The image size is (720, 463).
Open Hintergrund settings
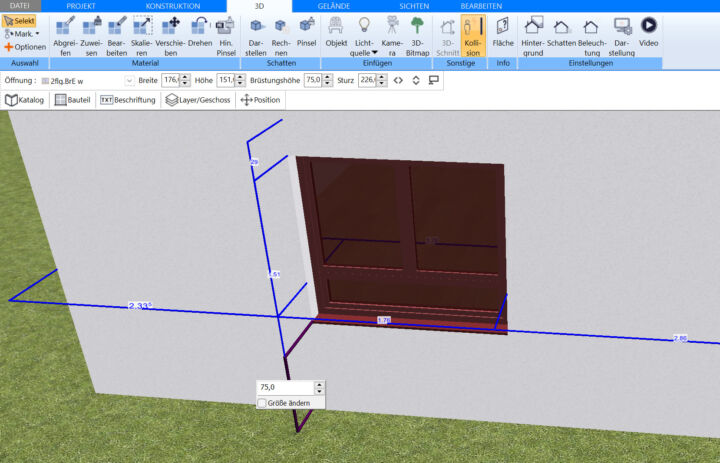[533, 36]
